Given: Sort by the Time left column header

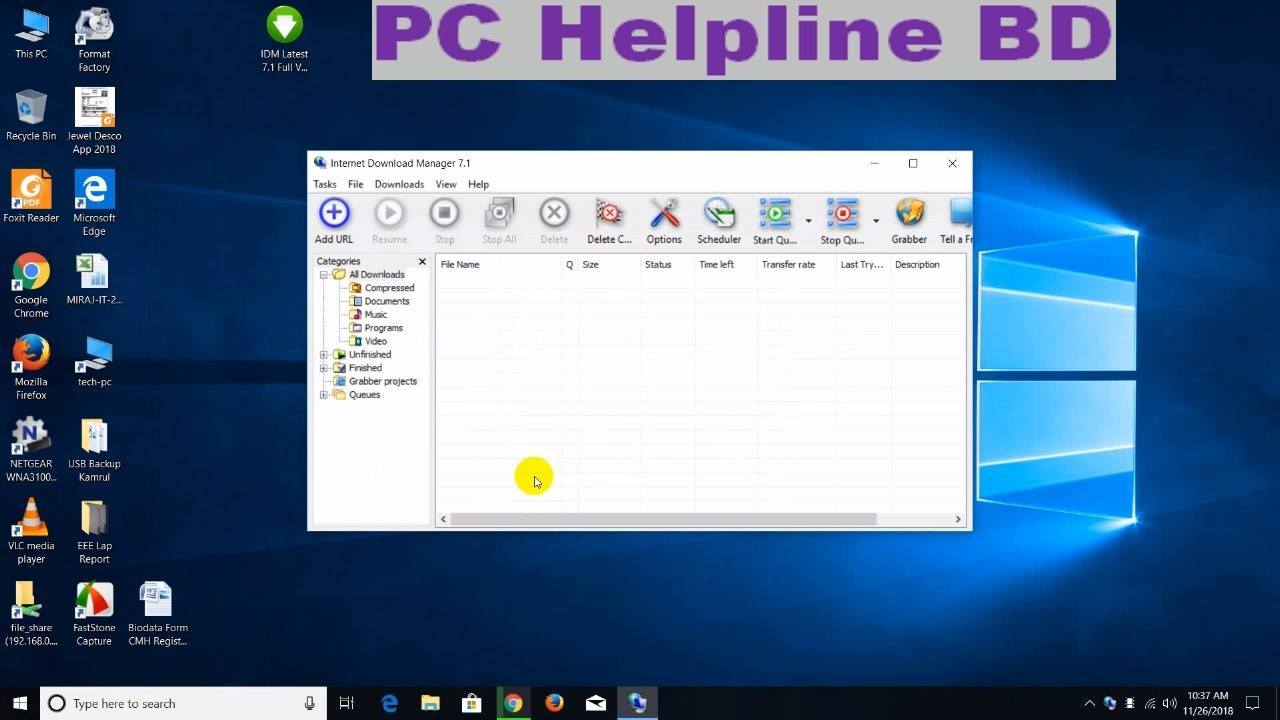Looking at the screenshot, I should pos(726,265).
